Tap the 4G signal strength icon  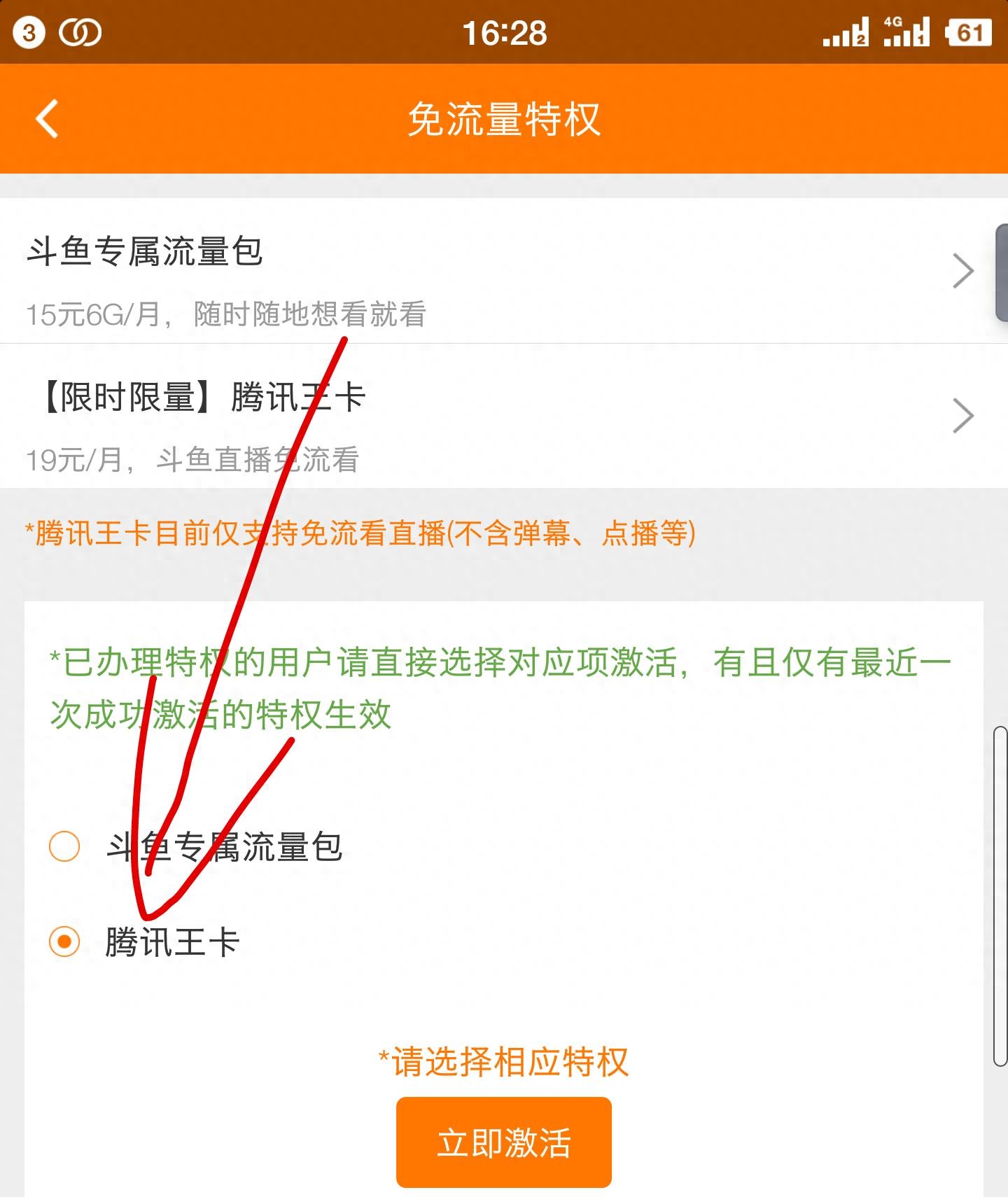click(x=906, y=31)
